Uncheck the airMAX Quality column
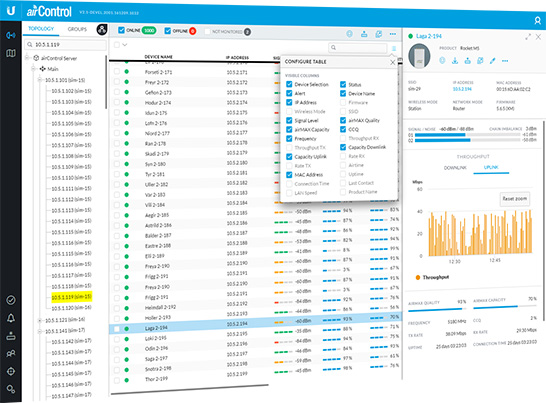Viewport: 546px width, 403px height. pyautogui.click(x=343, y=120)
